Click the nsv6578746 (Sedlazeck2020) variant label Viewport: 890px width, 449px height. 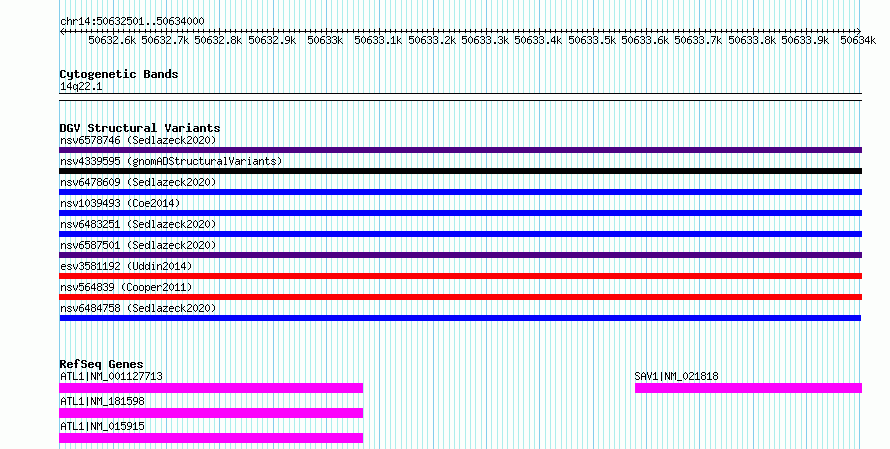pyautogui.click(x=138, y=140)
